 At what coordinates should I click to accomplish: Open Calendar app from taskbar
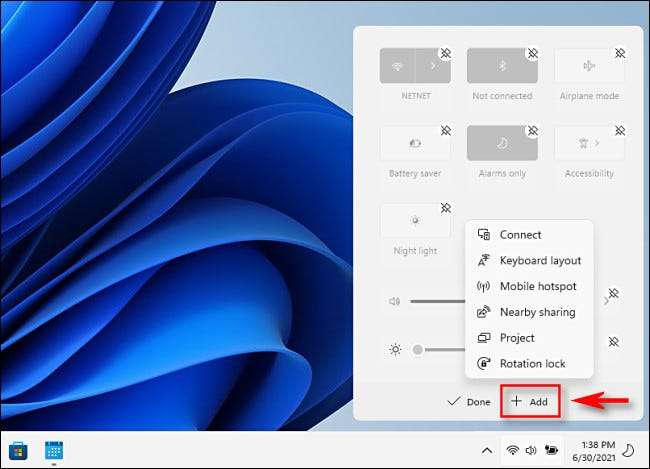pyautogui.click(x=54, y=451)
